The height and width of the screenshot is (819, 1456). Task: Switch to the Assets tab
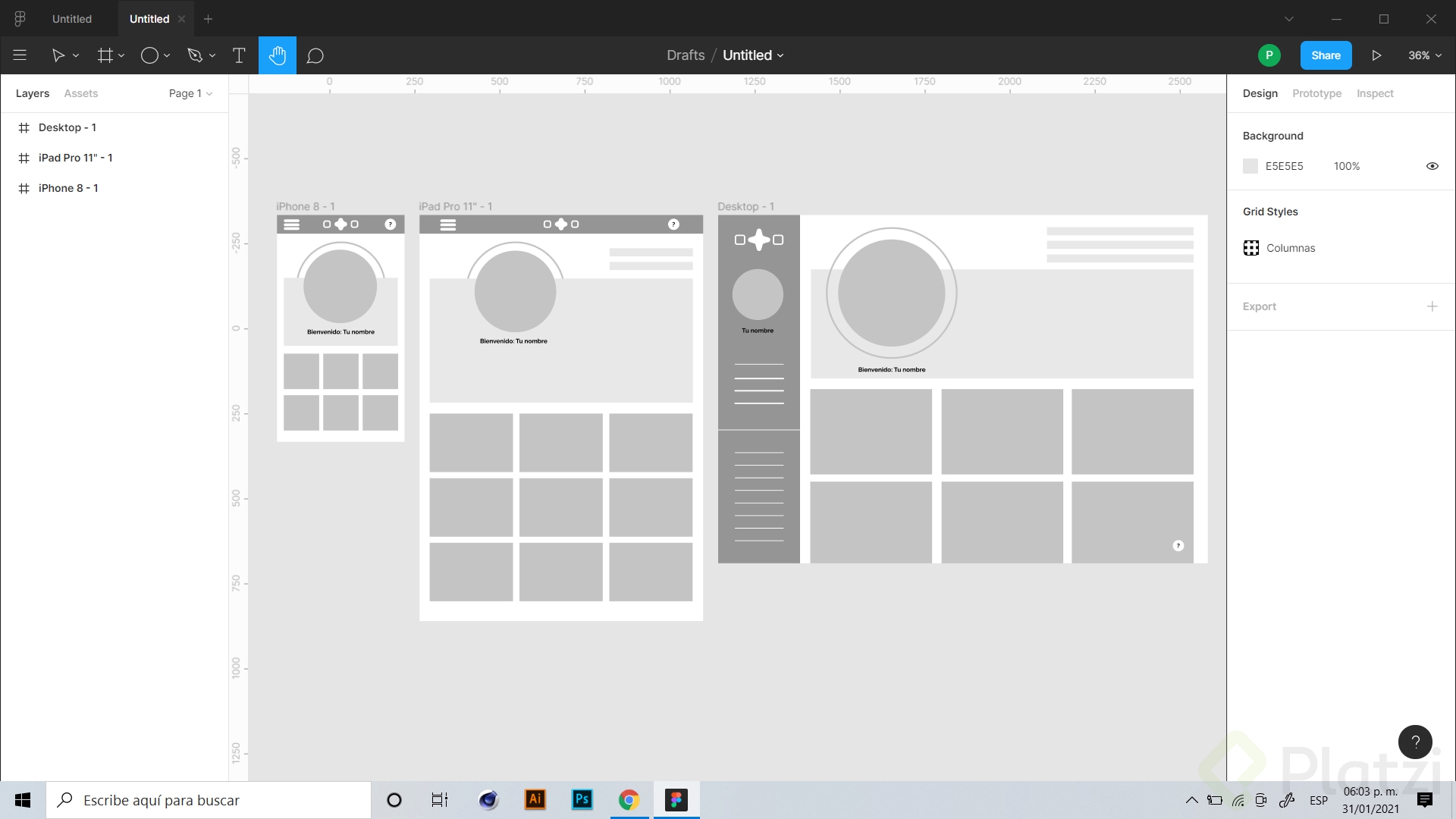coord(80,93)
